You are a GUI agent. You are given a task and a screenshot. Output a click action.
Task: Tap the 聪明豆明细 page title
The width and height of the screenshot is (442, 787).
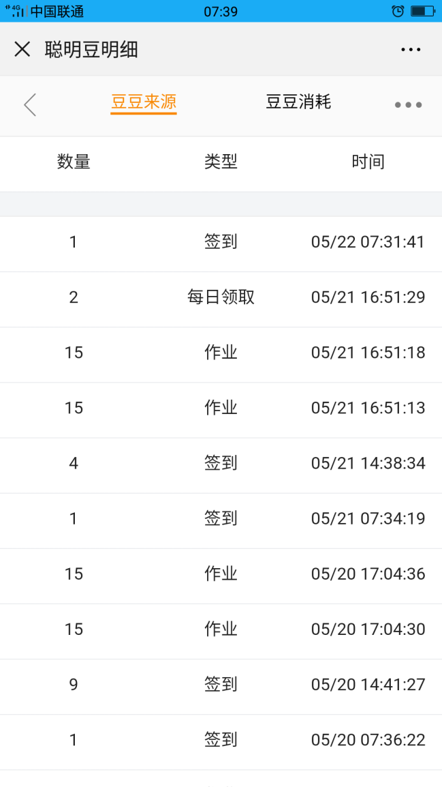[91, 49]
